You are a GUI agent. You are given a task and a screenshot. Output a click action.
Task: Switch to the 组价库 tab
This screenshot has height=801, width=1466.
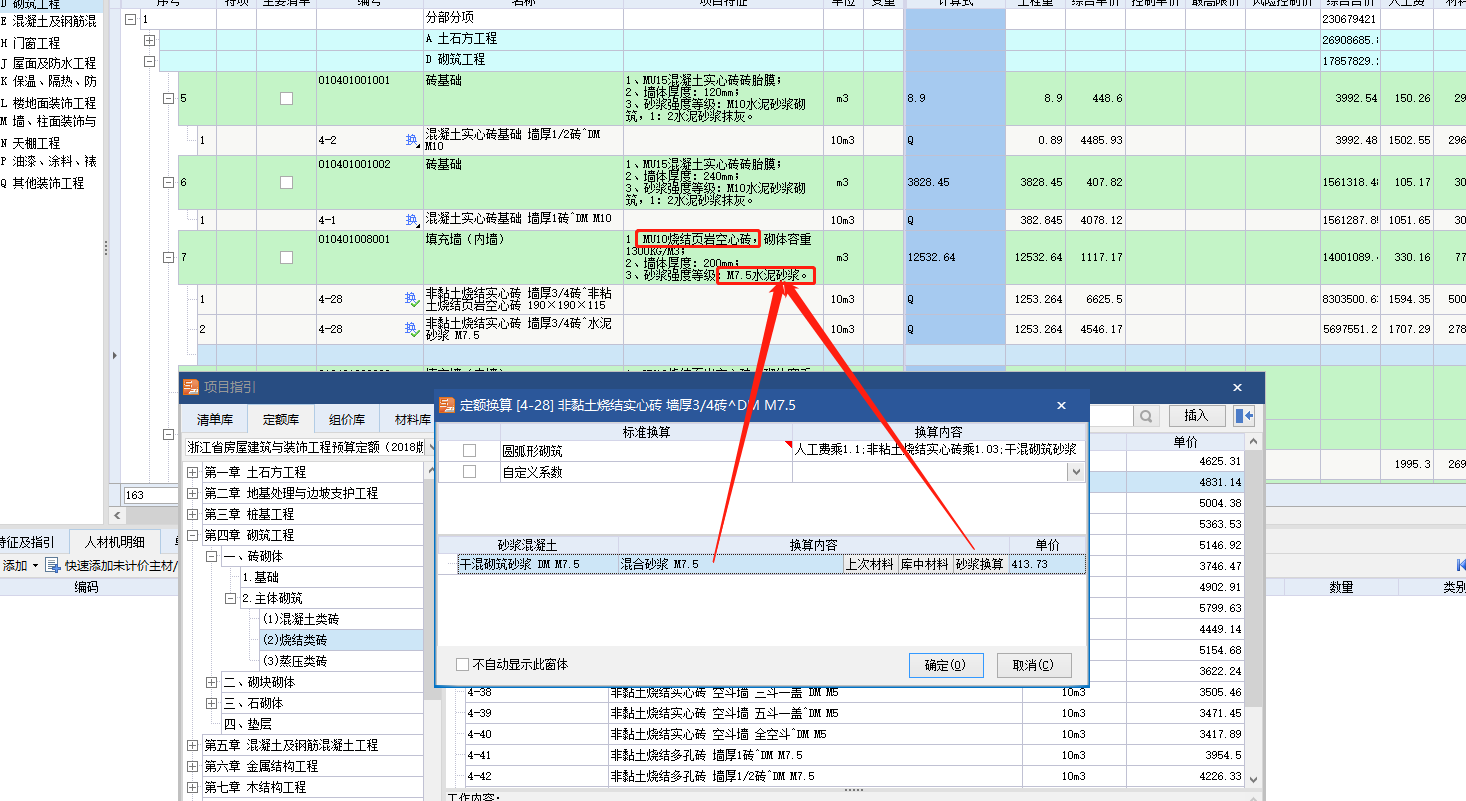click(346, 419)
